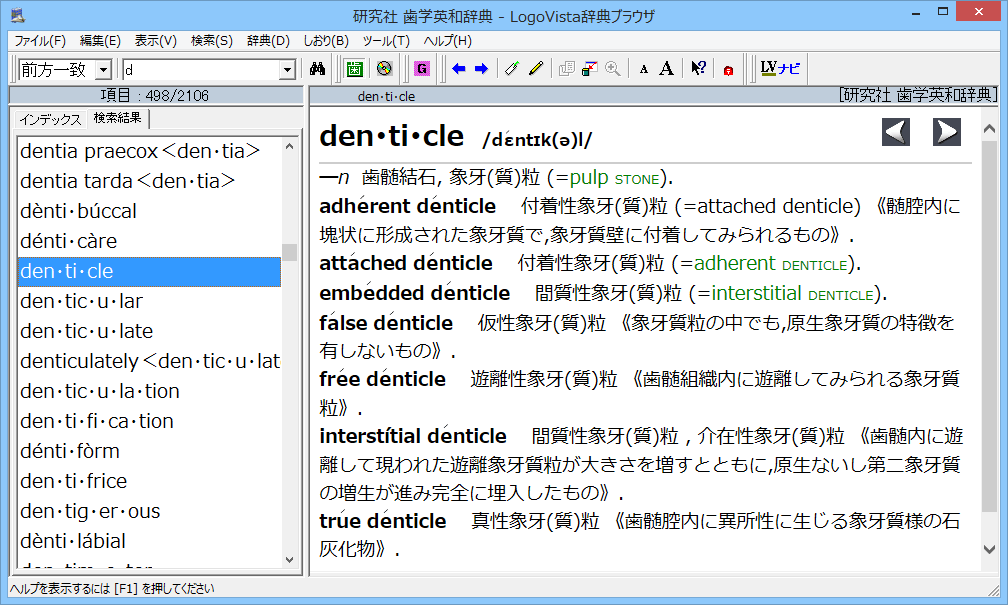Click the CD disc toolbar icon
Image resolution: width=1008 pixels, height=605 pixels.
point(384,69)
